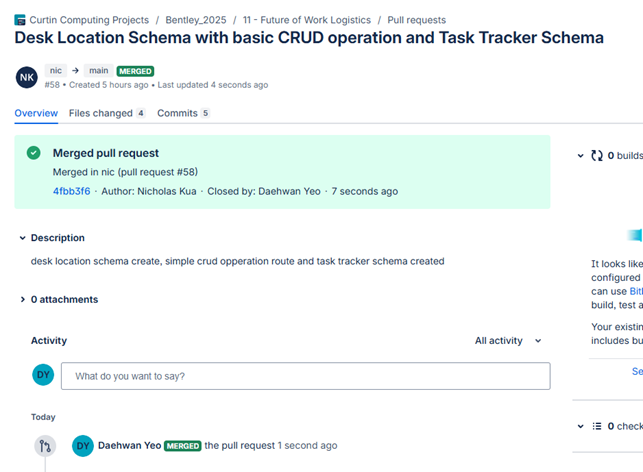The width and height of the screenshot is (643, 472).
Task: Open the All activity filter dropdown
Action: pos(508,341)
